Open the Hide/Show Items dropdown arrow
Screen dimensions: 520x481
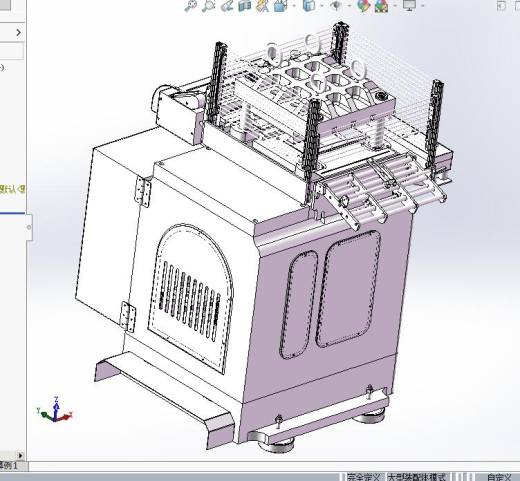coord(349,6)
